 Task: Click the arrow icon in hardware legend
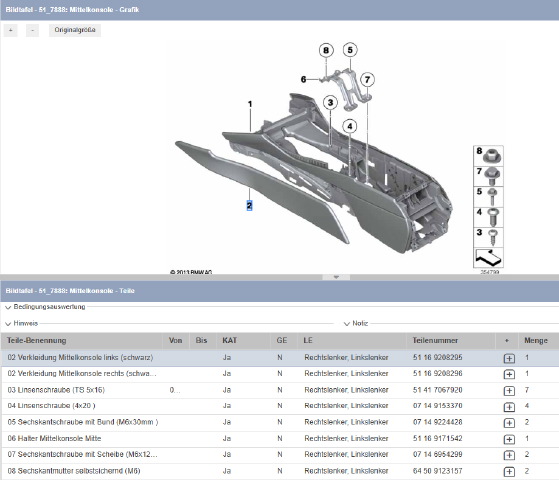tap(488, 257)
